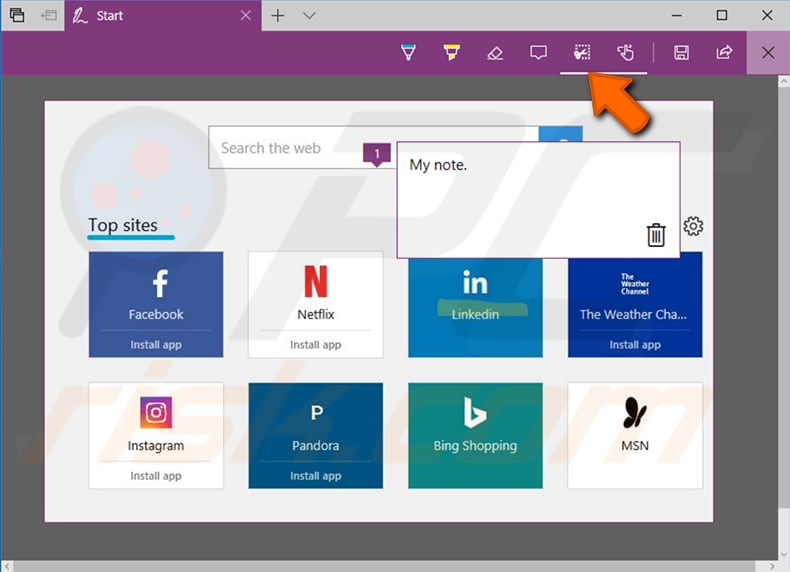Delete the note with trash icon
This screenshot has width=790, height=572.
click(655, 235)
